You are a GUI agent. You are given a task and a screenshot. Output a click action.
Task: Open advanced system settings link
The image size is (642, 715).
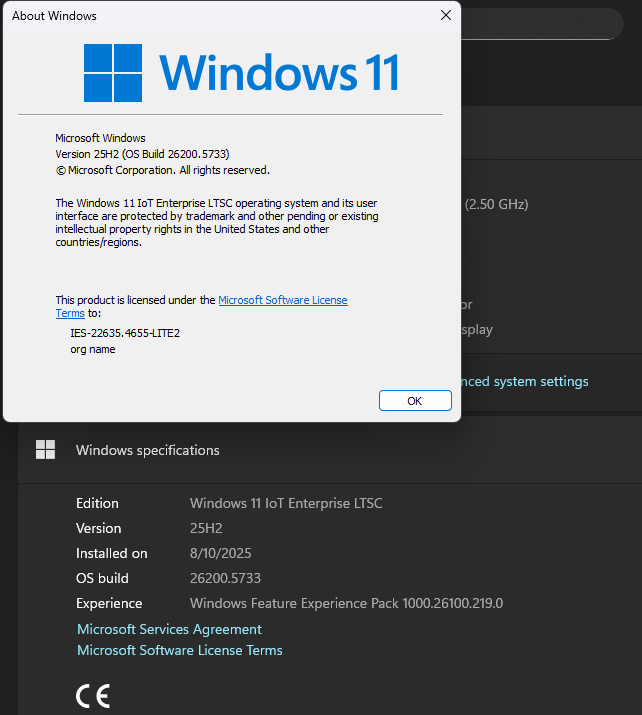pyautogui.click(x=525, y=381)
